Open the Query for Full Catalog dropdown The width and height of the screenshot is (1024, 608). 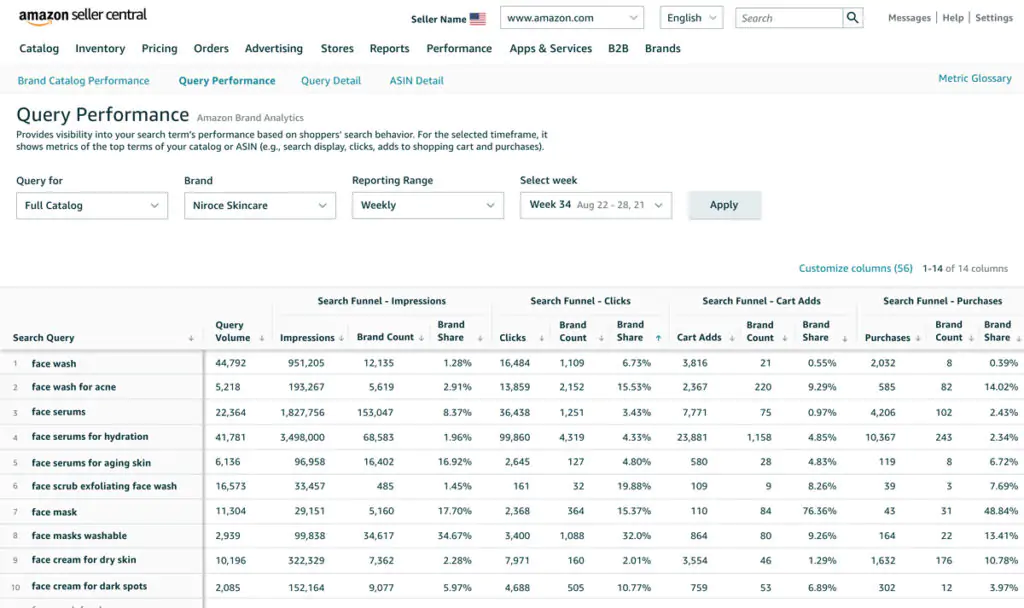click(x=92, y=206)
